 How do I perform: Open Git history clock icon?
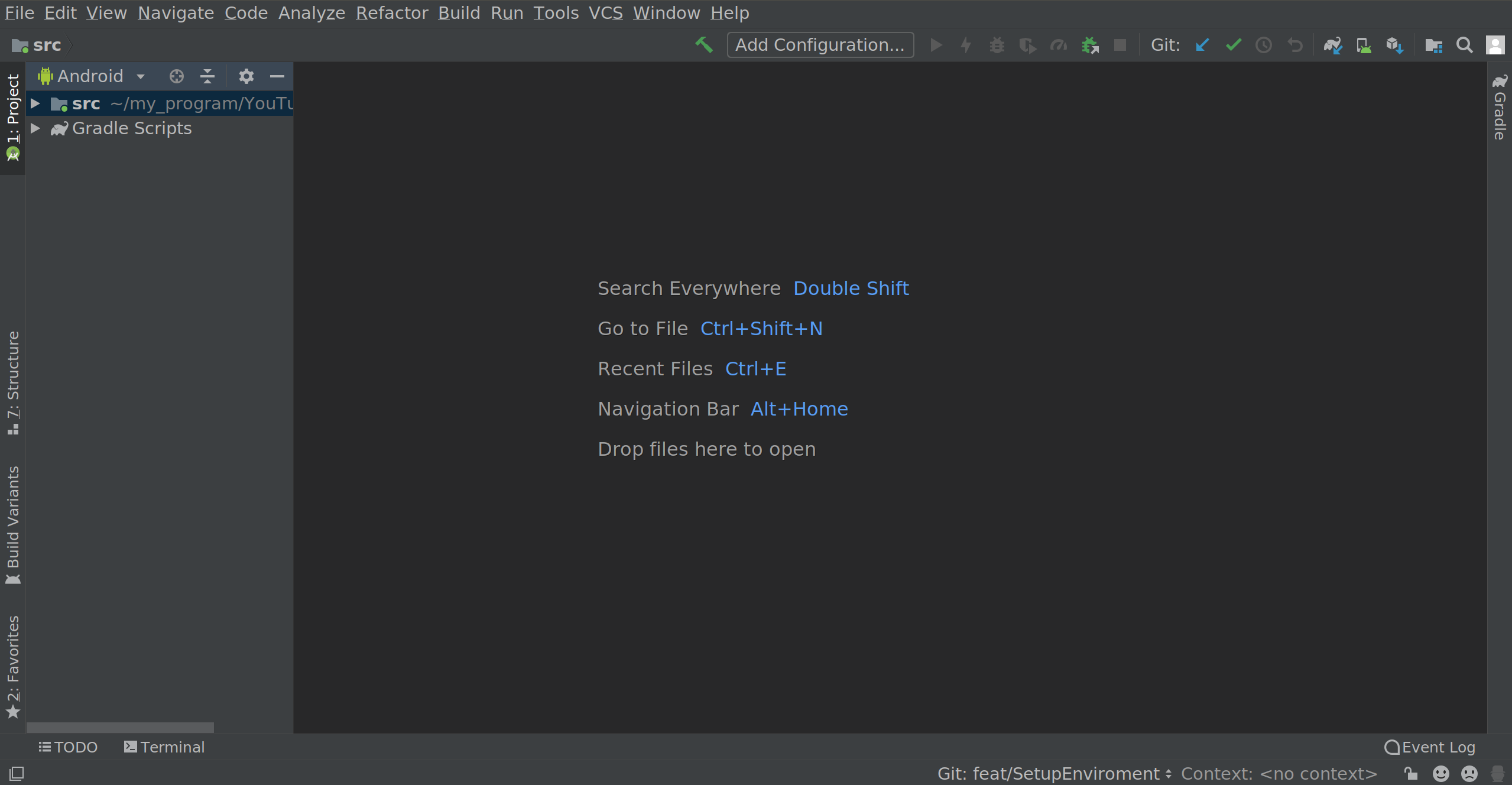1264,45
